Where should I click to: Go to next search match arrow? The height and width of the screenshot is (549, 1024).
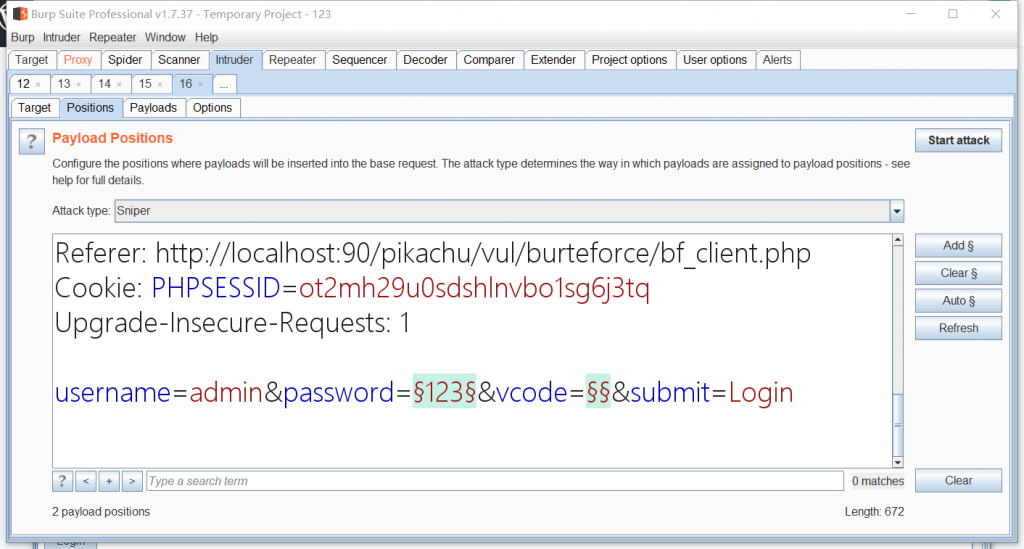132,481
